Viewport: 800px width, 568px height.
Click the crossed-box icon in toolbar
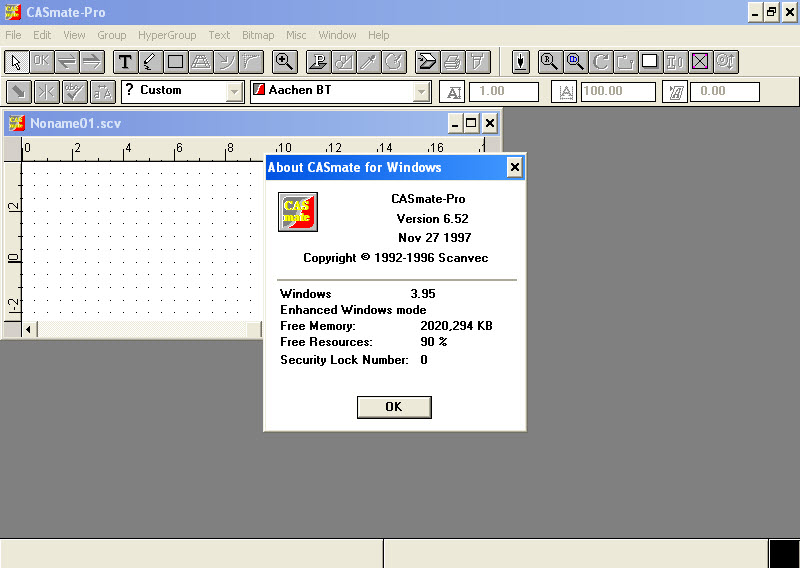click(x=700, y=62)
